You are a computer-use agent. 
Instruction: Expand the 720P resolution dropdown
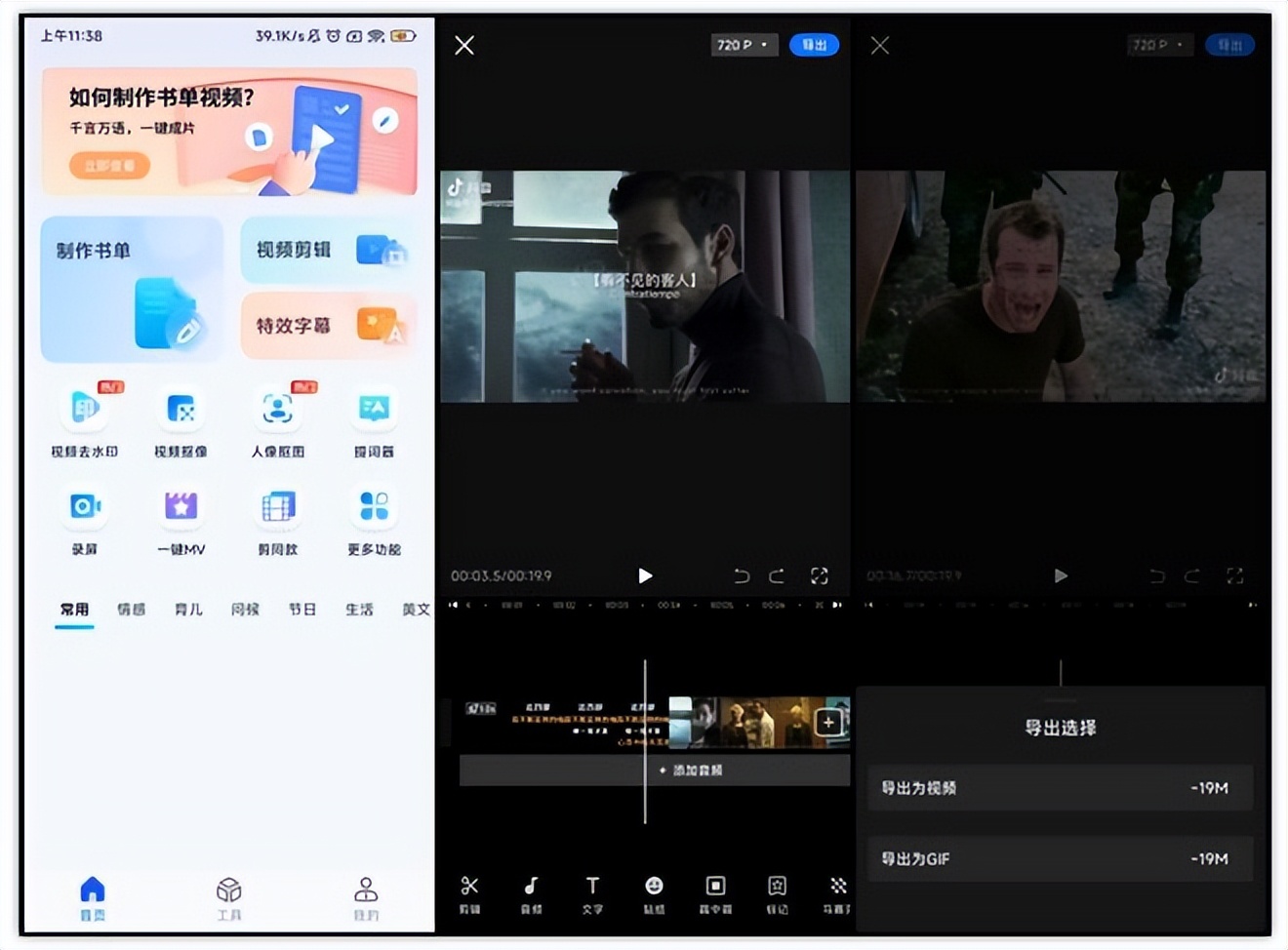(x=744, y=45)
